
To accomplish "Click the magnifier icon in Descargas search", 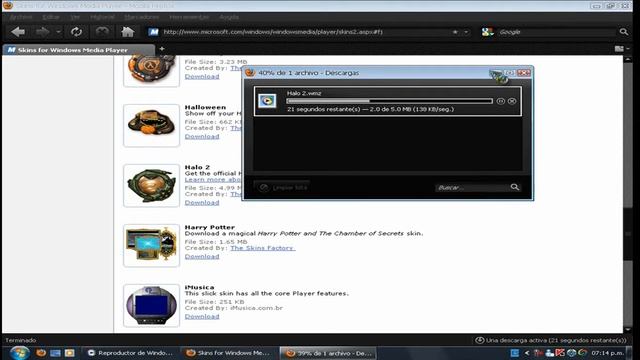I will click(515, 187).
